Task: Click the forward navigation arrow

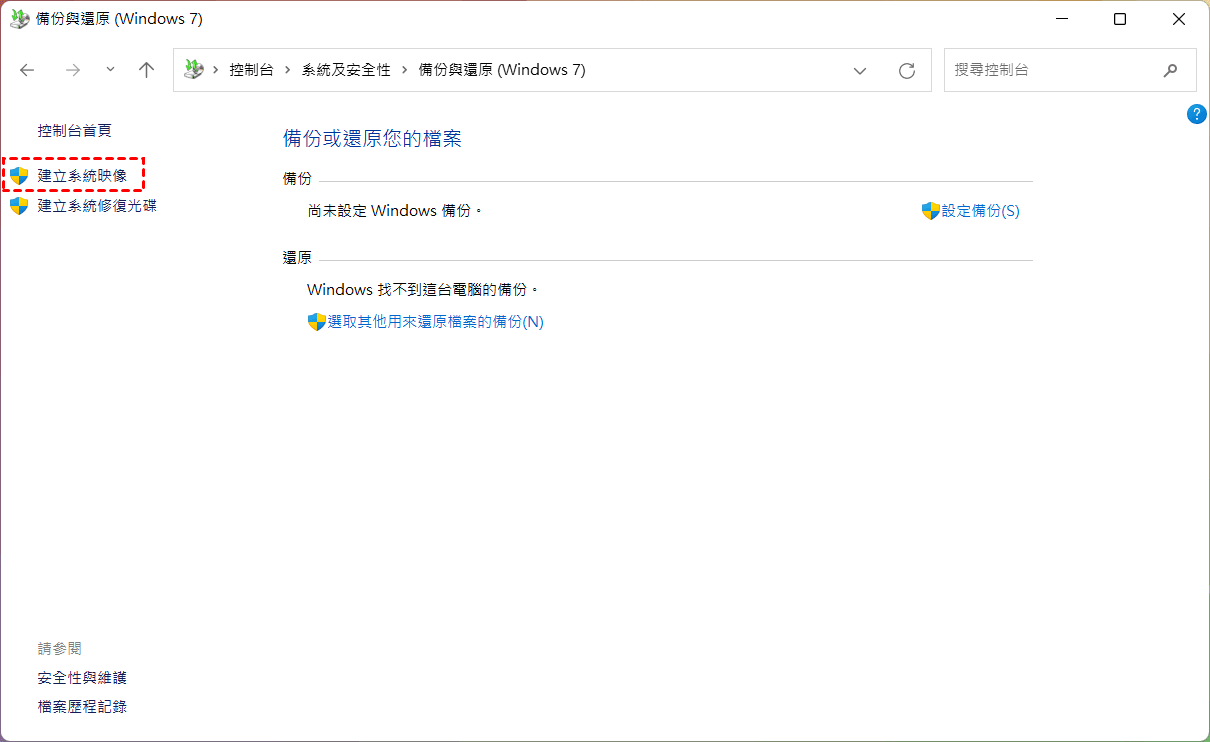Action: click(x=72, y=70)
